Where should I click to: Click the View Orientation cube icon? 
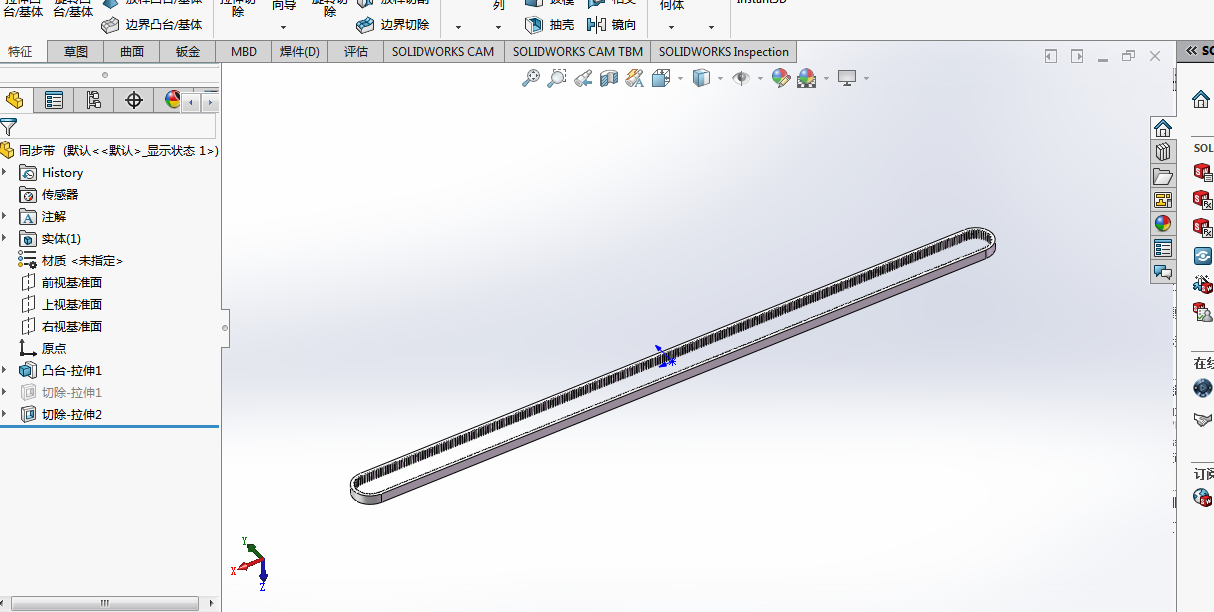661,78
